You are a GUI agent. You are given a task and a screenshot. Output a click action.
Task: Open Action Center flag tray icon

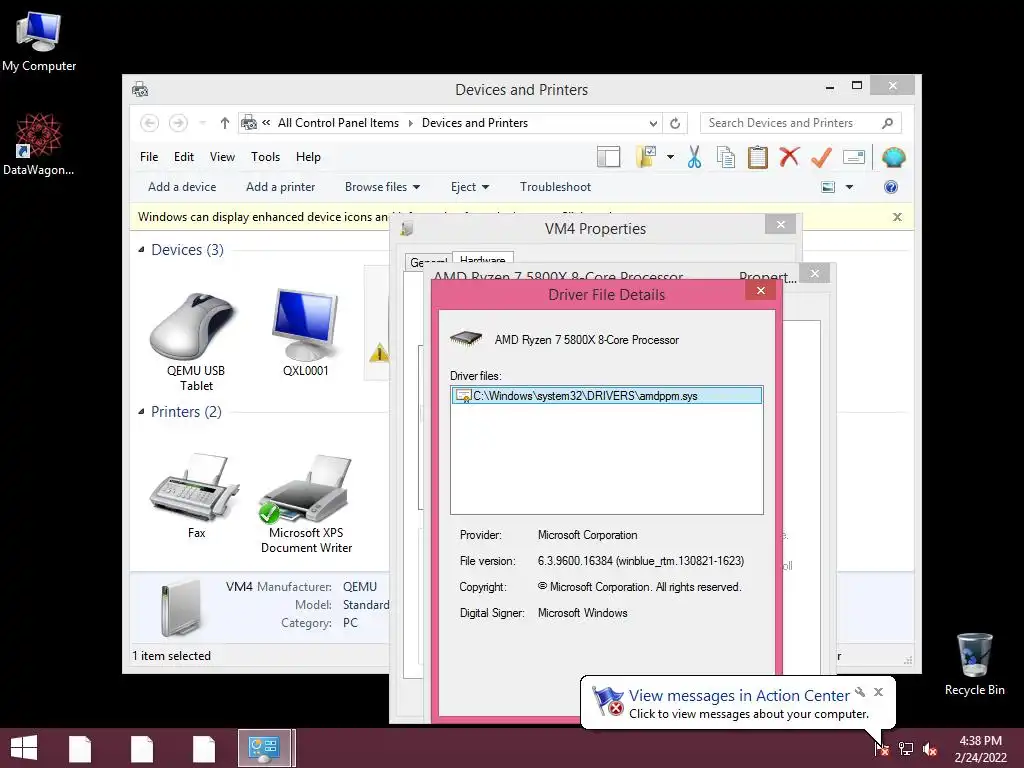click(x=882, y=748)
